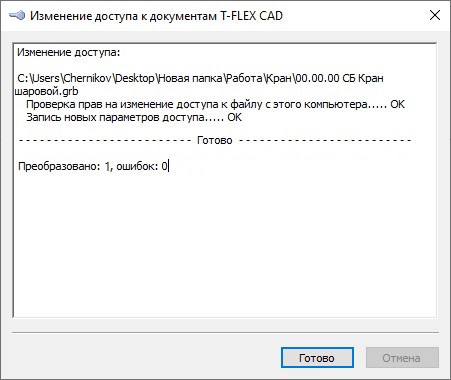451x380 pixels.
Task: Click 'Работа' folder name in the path
Action: (244, 78)
